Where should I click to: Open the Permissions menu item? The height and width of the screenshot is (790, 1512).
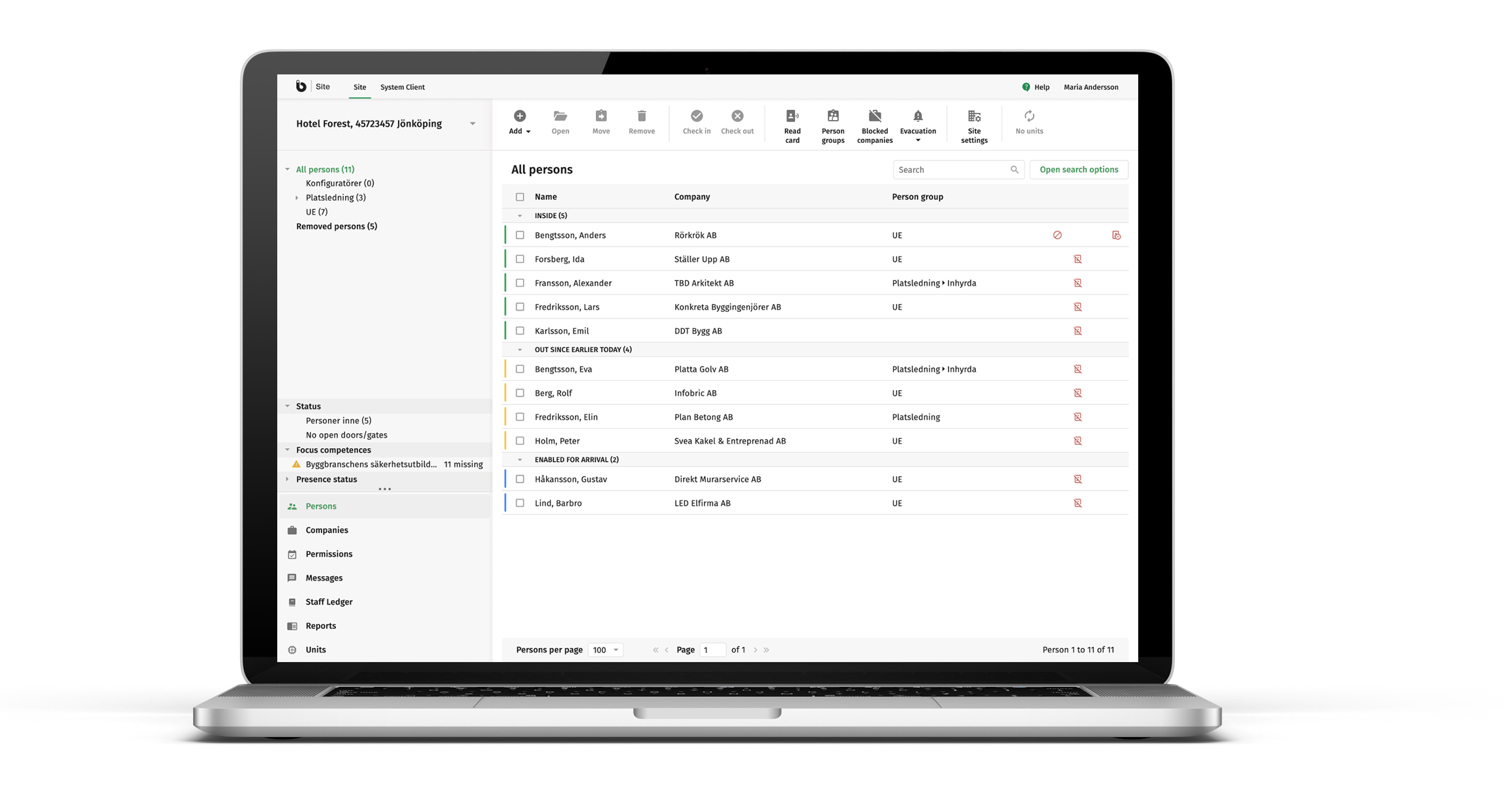click(x=328, y=554)
